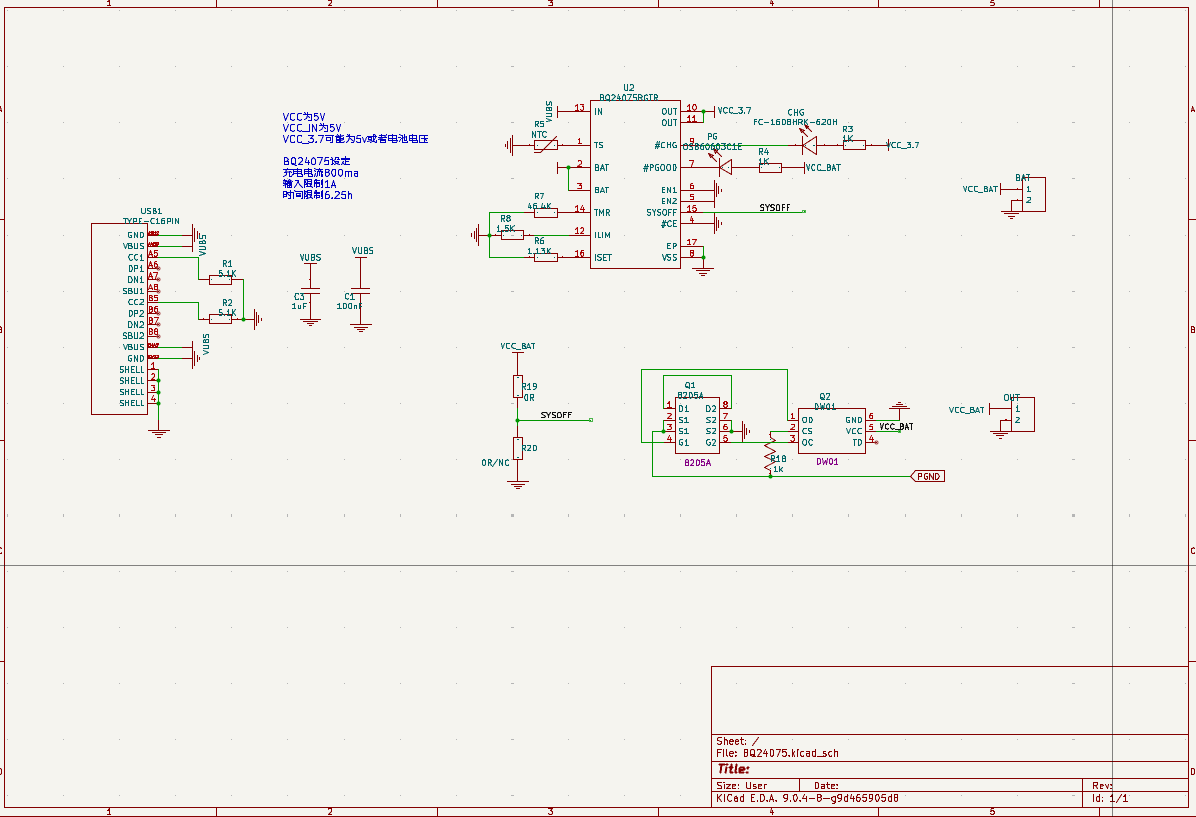Click resistor R19 0R below VCC_BAT
The image size is (1196, 817).
tap(518, 386)
